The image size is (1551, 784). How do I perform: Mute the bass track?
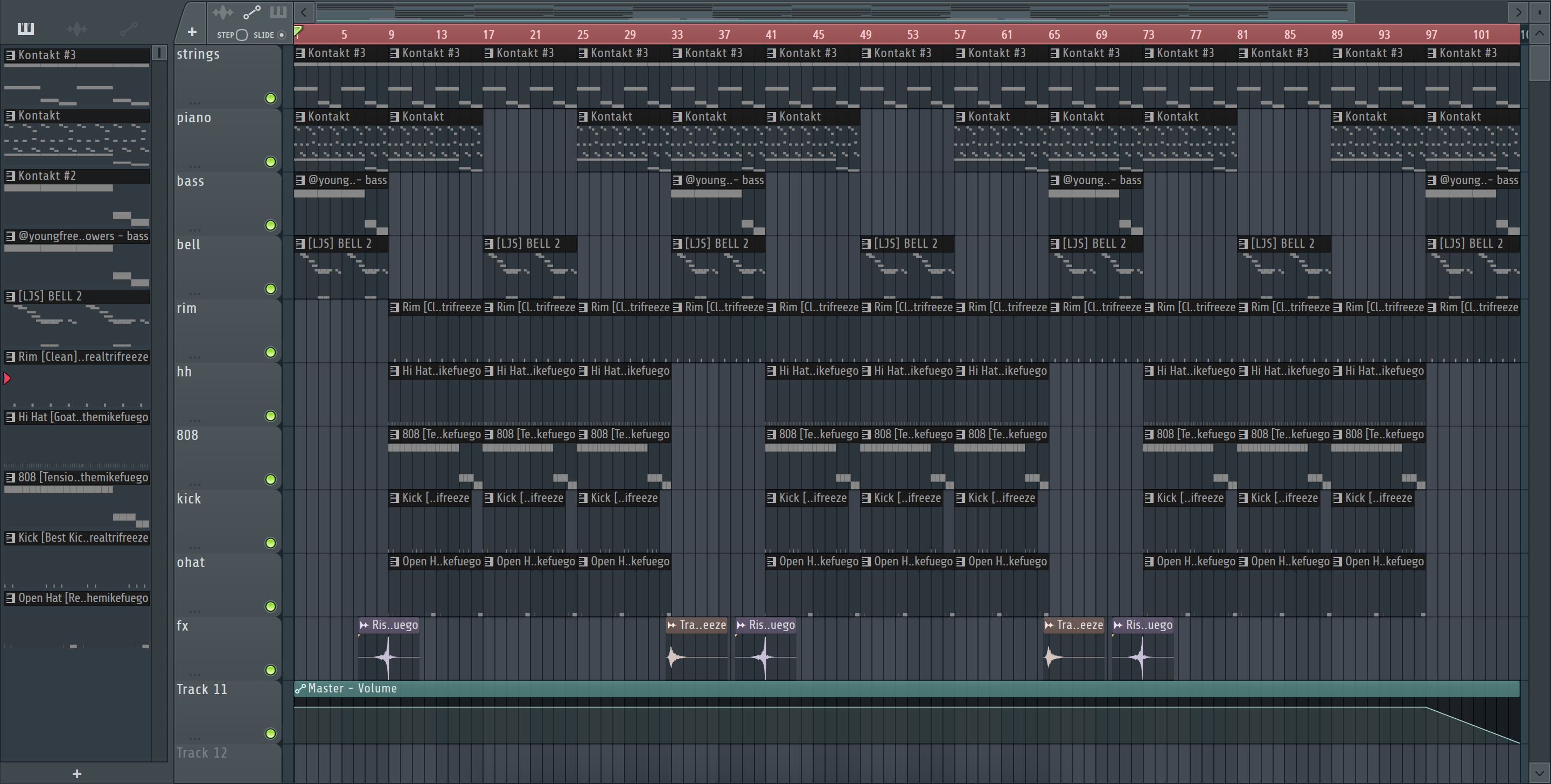[270, 225]
